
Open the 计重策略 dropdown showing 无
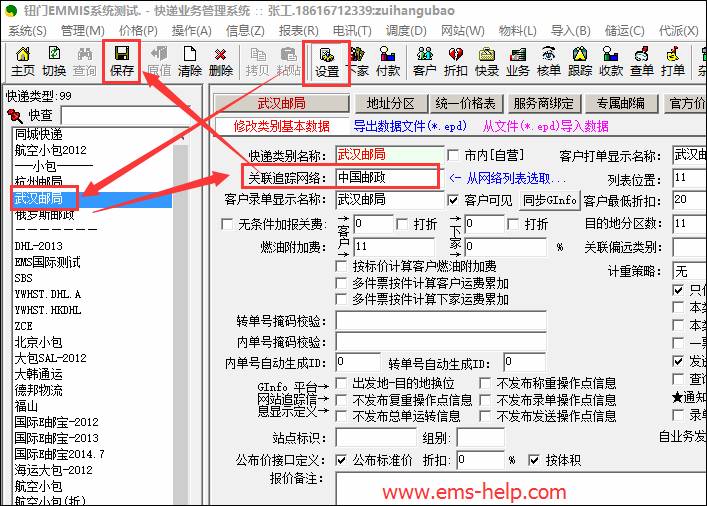(689, 271)
